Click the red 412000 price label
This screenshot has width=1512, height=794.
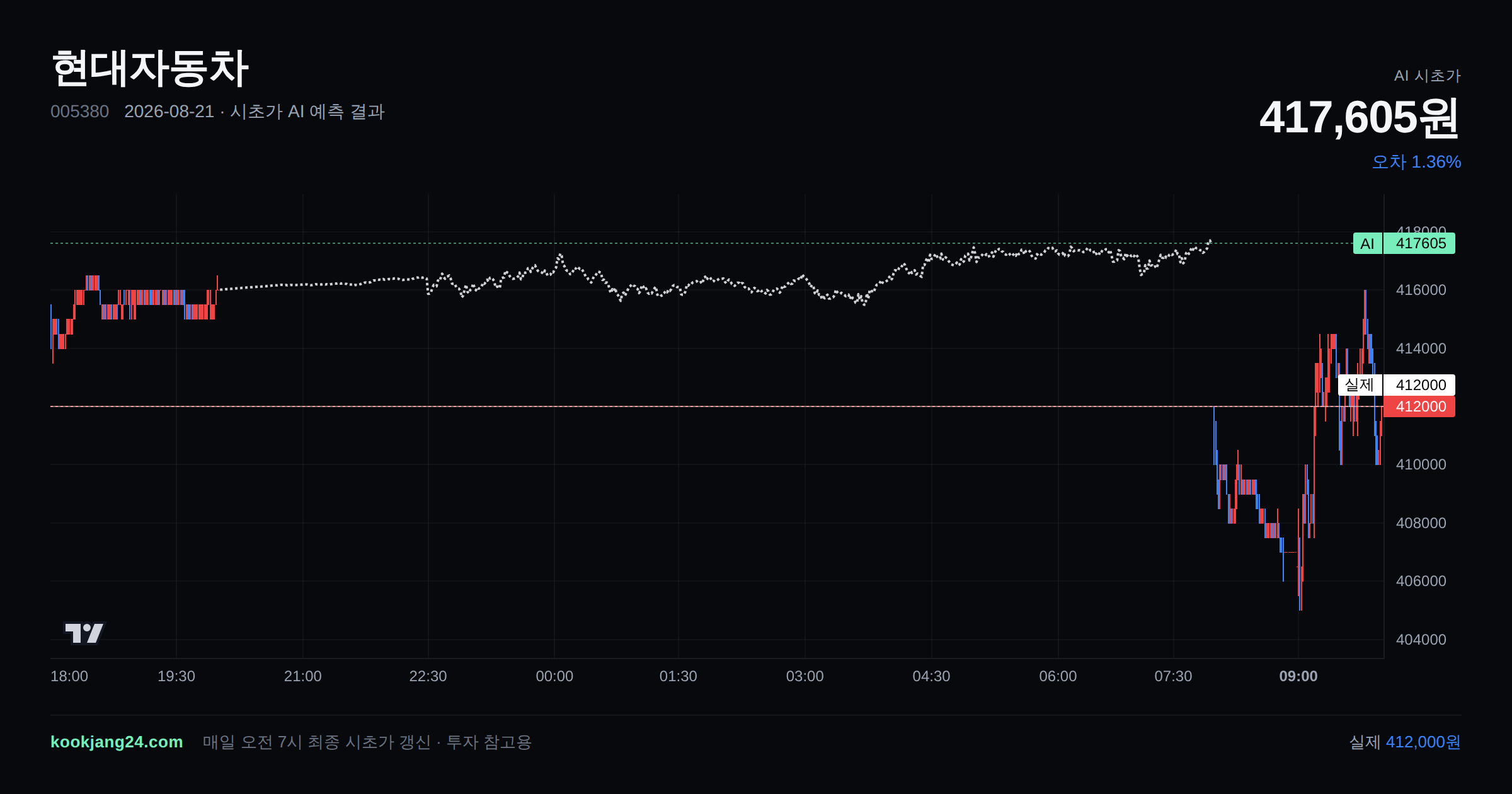tap(1419, 406)
